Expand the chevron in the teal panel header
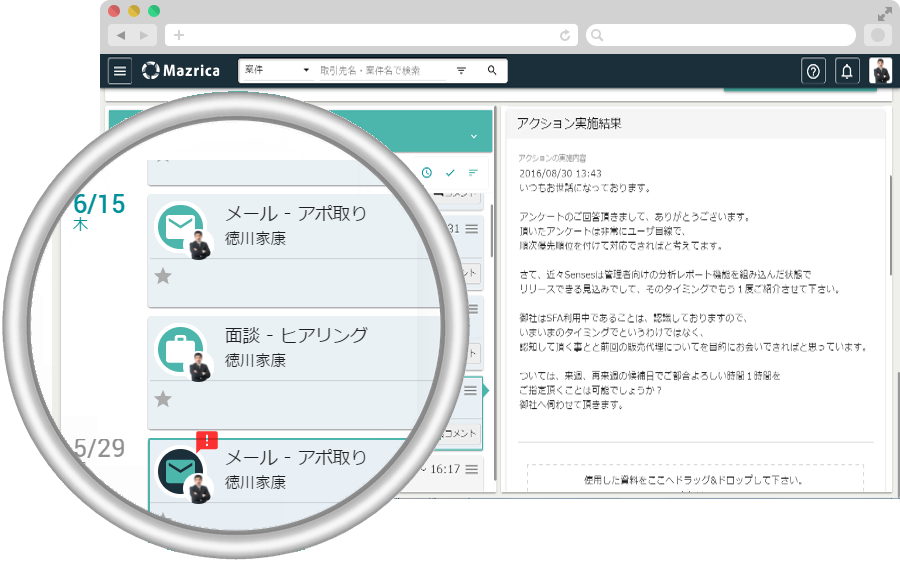 (474, 136)
